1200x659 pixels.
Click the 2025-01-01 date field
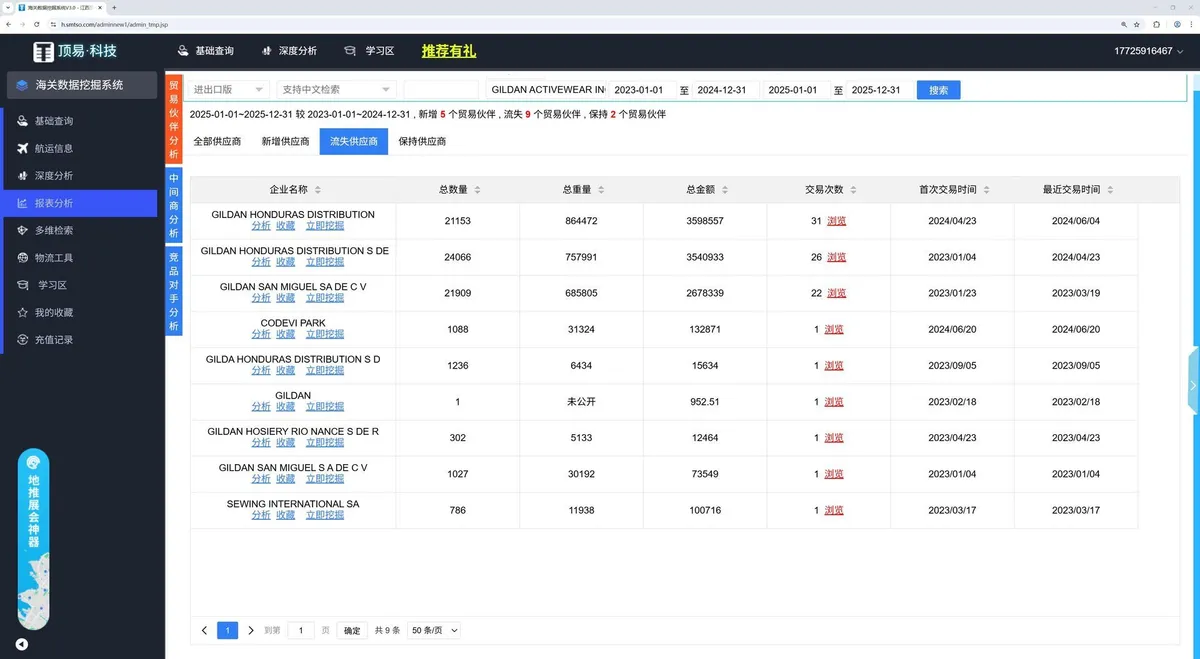click(x=796, y=90)
